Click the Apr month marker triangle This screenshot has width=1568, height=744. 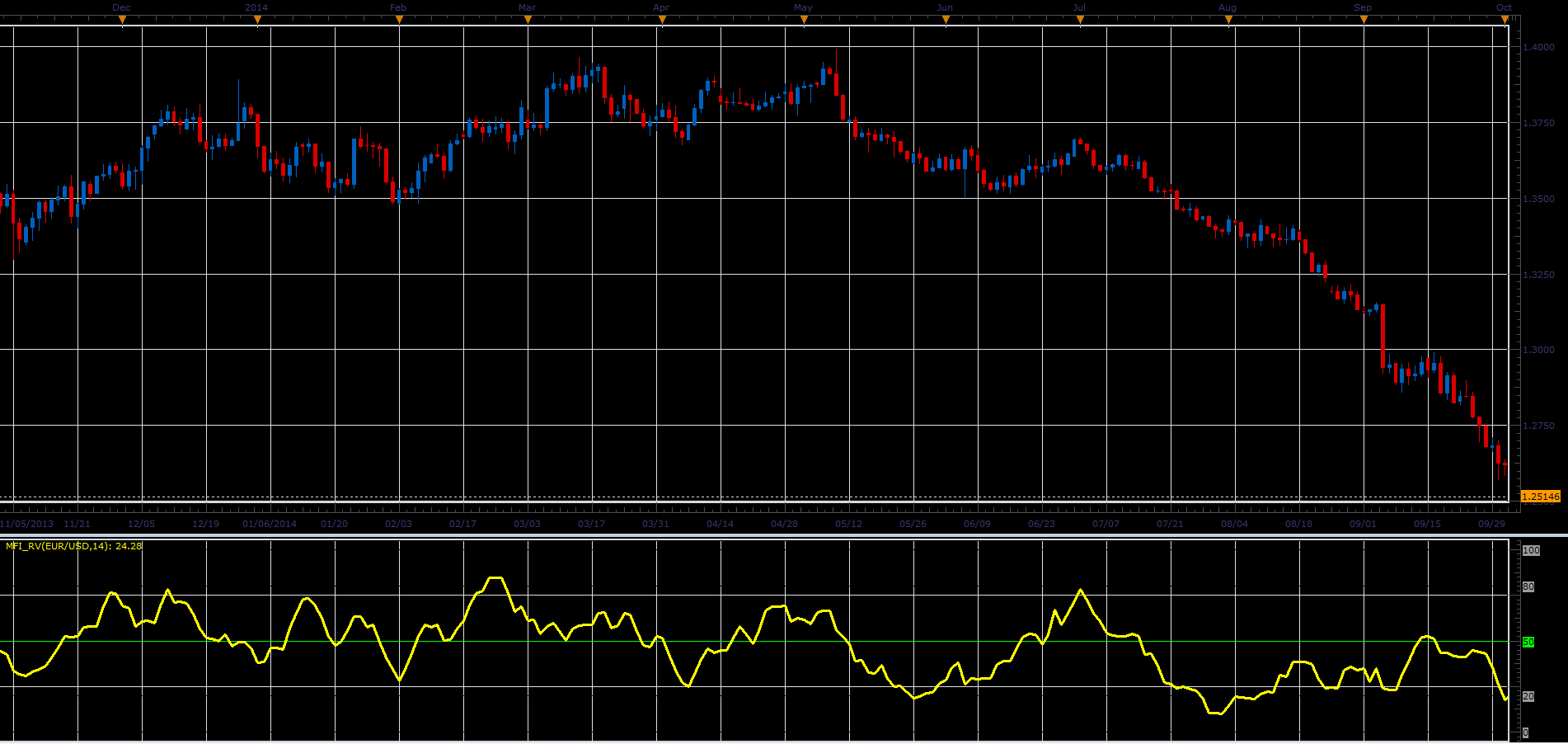tap(662, 21)
